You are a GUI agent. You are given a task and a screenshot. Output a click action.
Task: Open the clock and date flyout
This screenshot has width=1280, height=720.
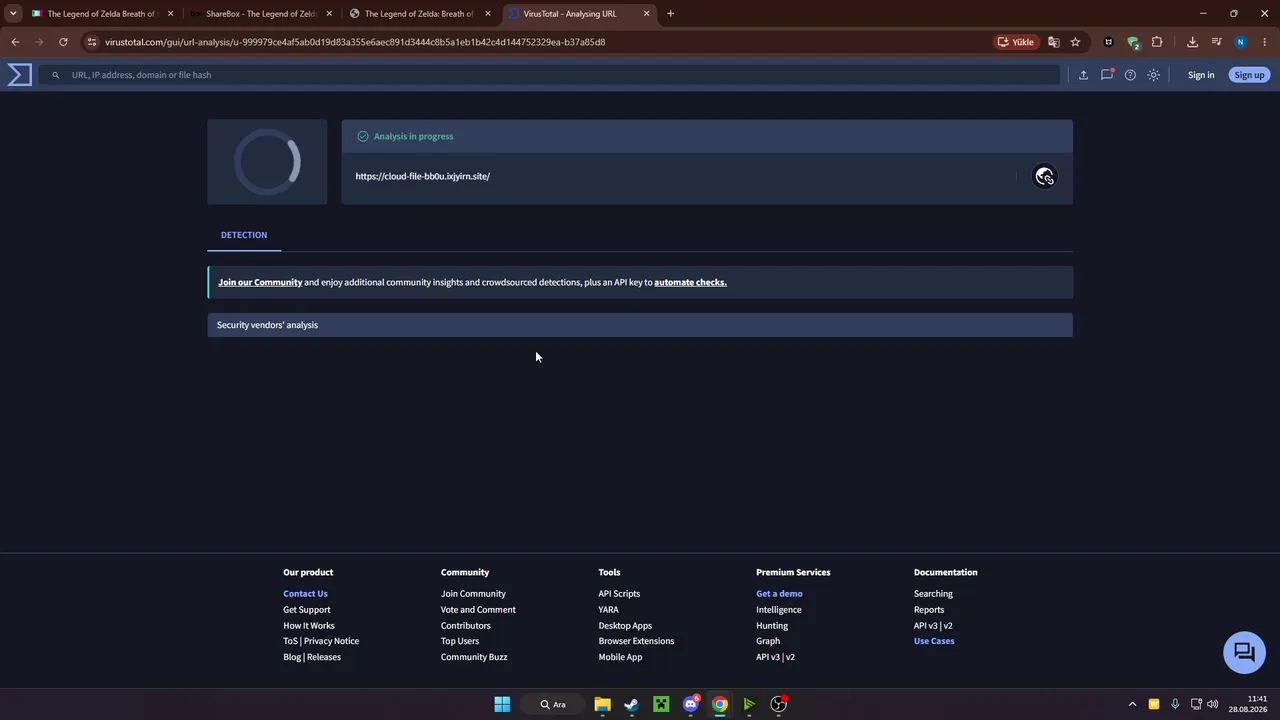(1250, 704)
